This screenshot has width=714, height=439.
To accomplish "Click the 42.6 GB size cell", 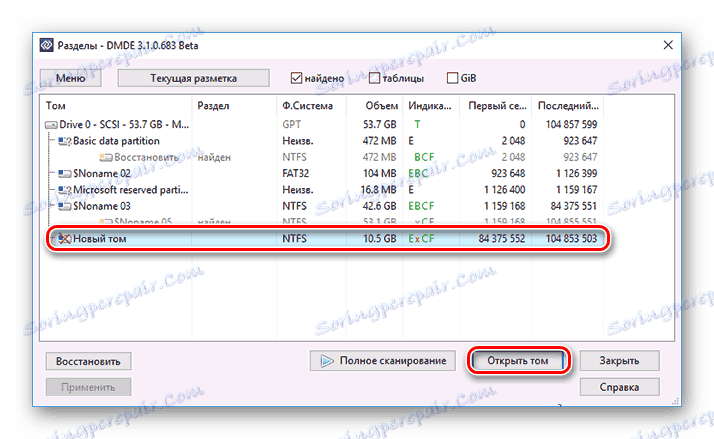I will pos(379,206).
